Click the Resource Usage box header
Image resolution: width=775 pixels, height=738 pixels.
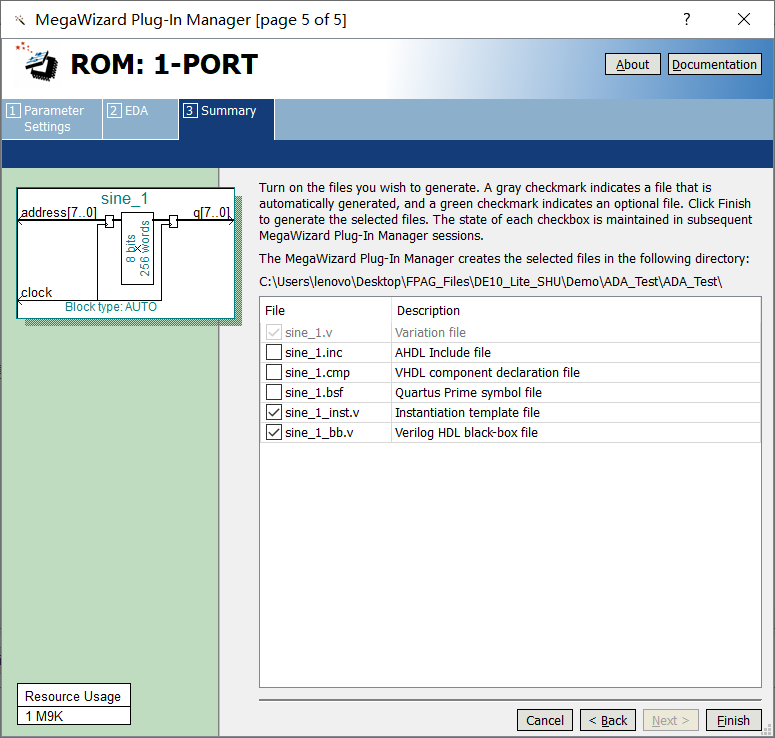[73, 696]
